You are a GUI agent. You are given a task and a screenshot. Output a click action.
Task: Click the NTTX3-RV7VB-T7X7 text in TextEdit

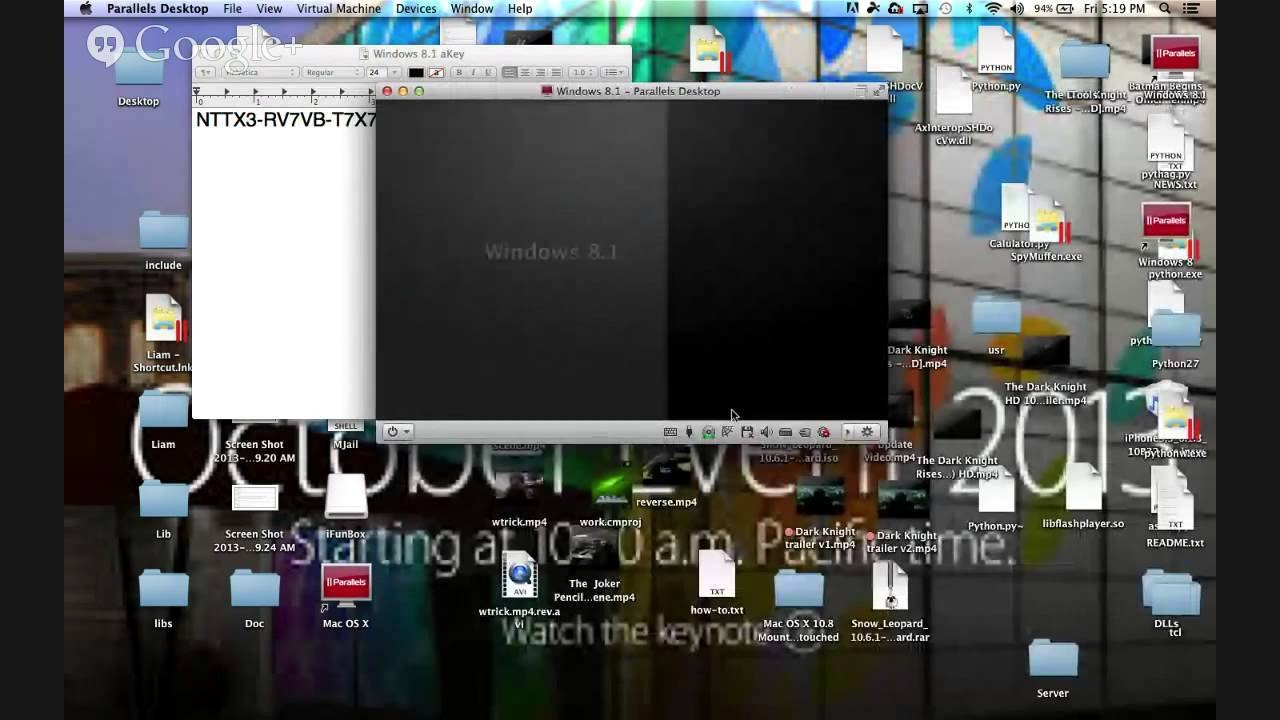click(x=286, y=120)
